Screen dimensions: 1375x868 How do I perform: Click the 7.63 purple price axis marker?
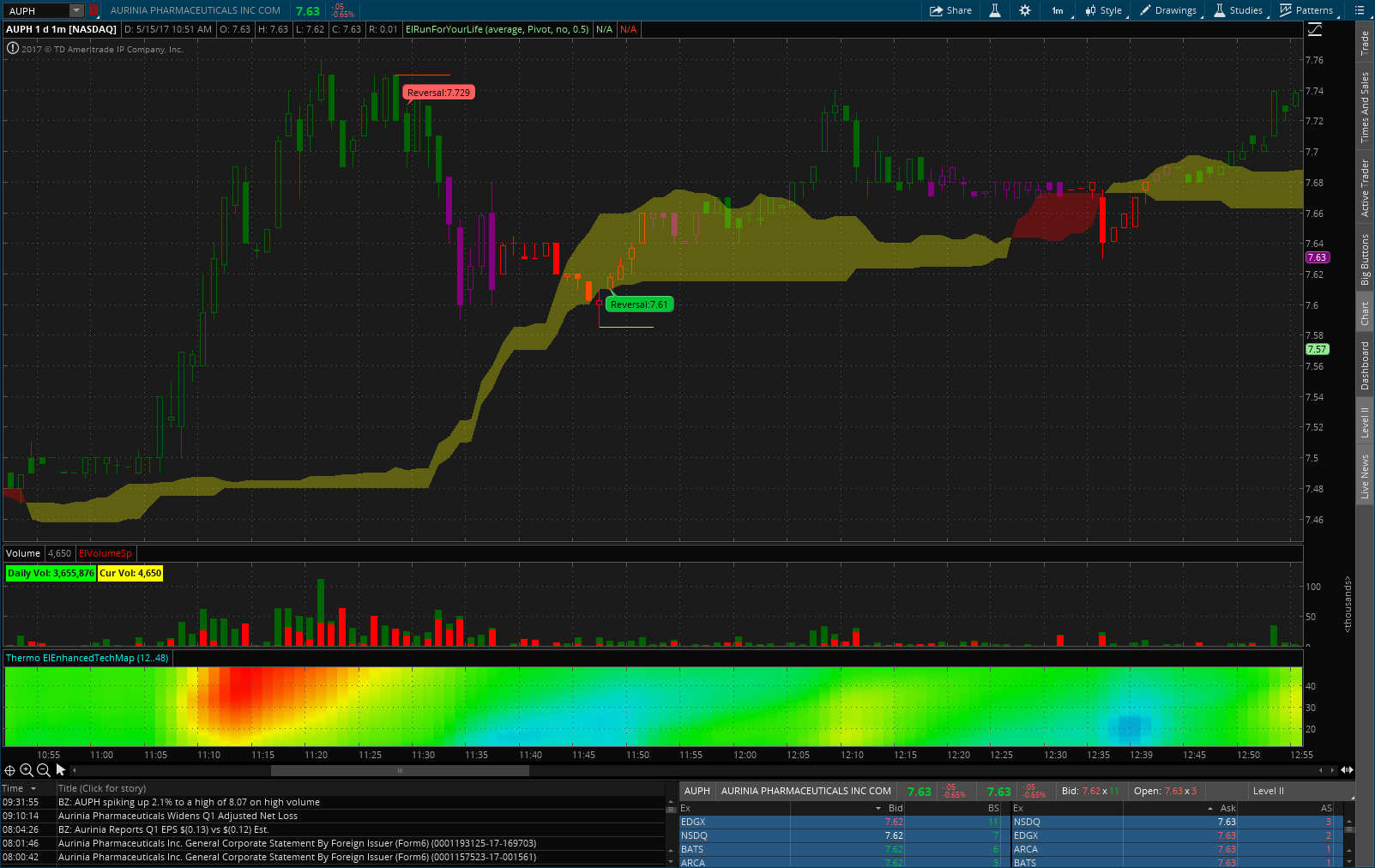tap(1317, 257)
